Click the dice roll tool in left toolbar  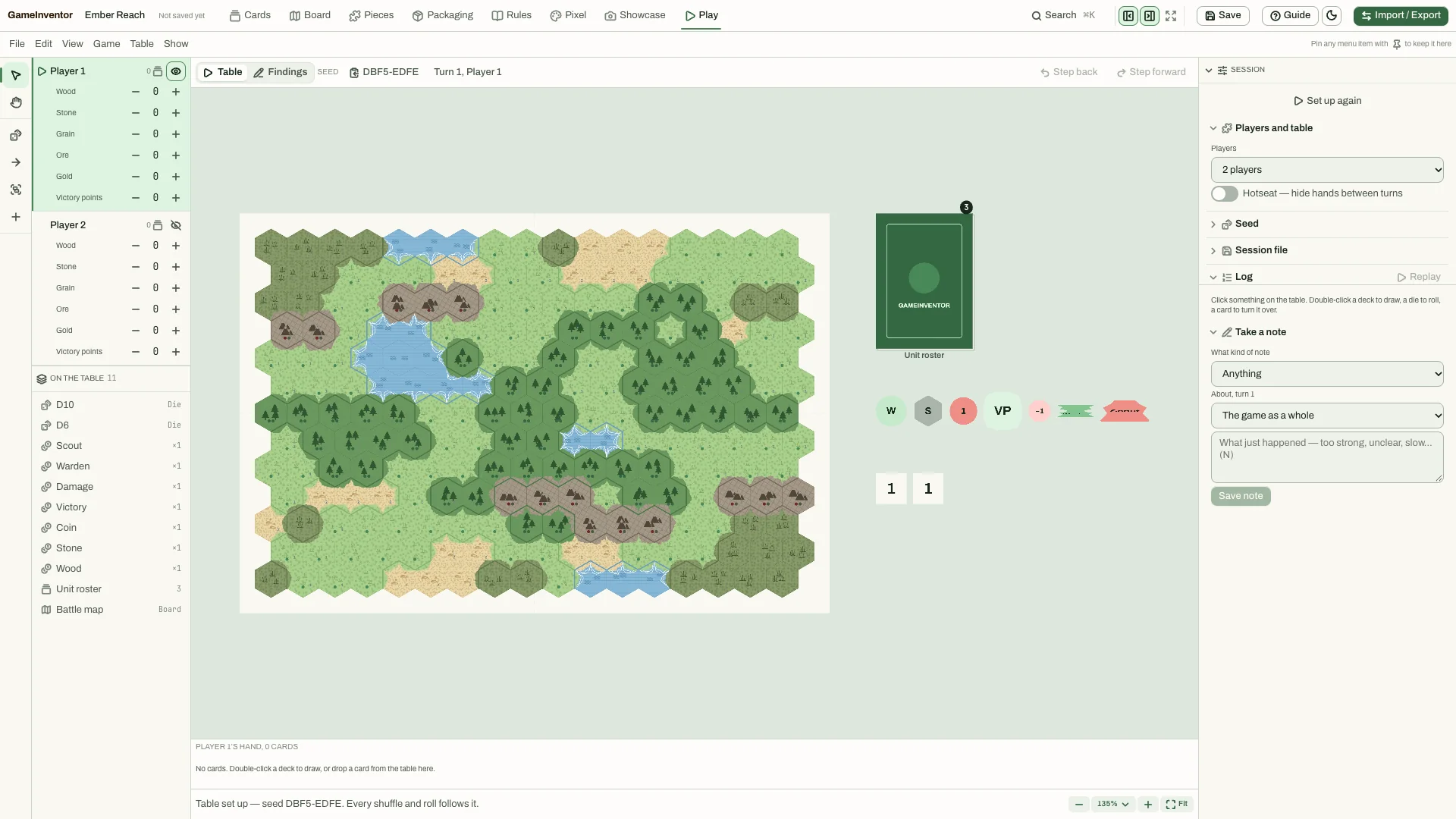tap(16, 136)
